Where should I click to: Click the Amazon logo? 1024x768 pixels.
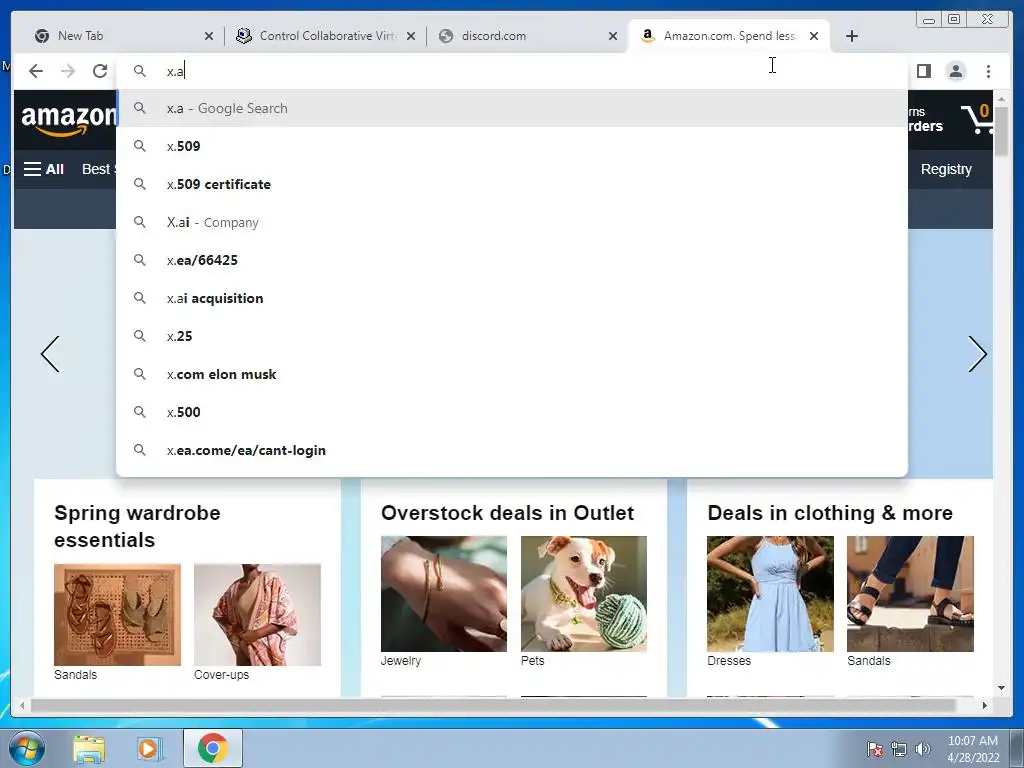click(x=68, y=120)
